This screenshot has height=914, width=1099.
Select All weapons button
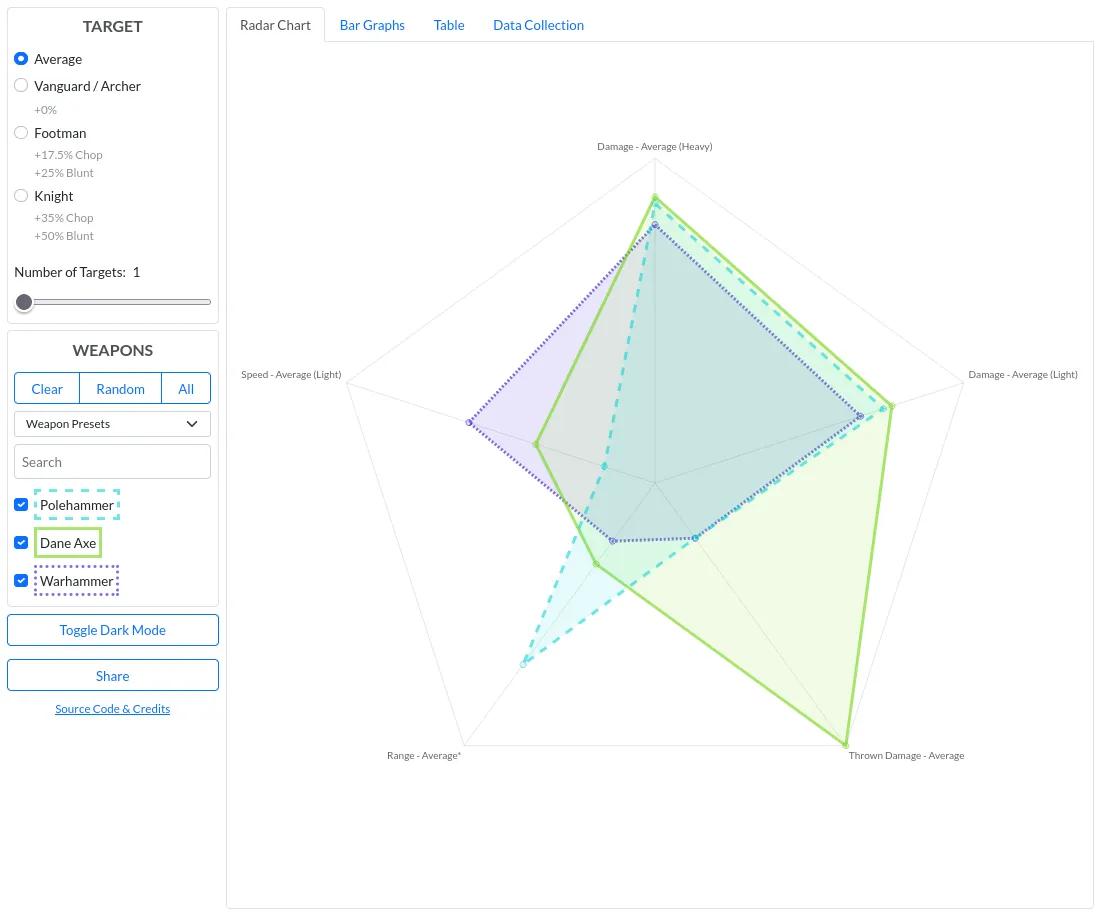pos(186,389)
